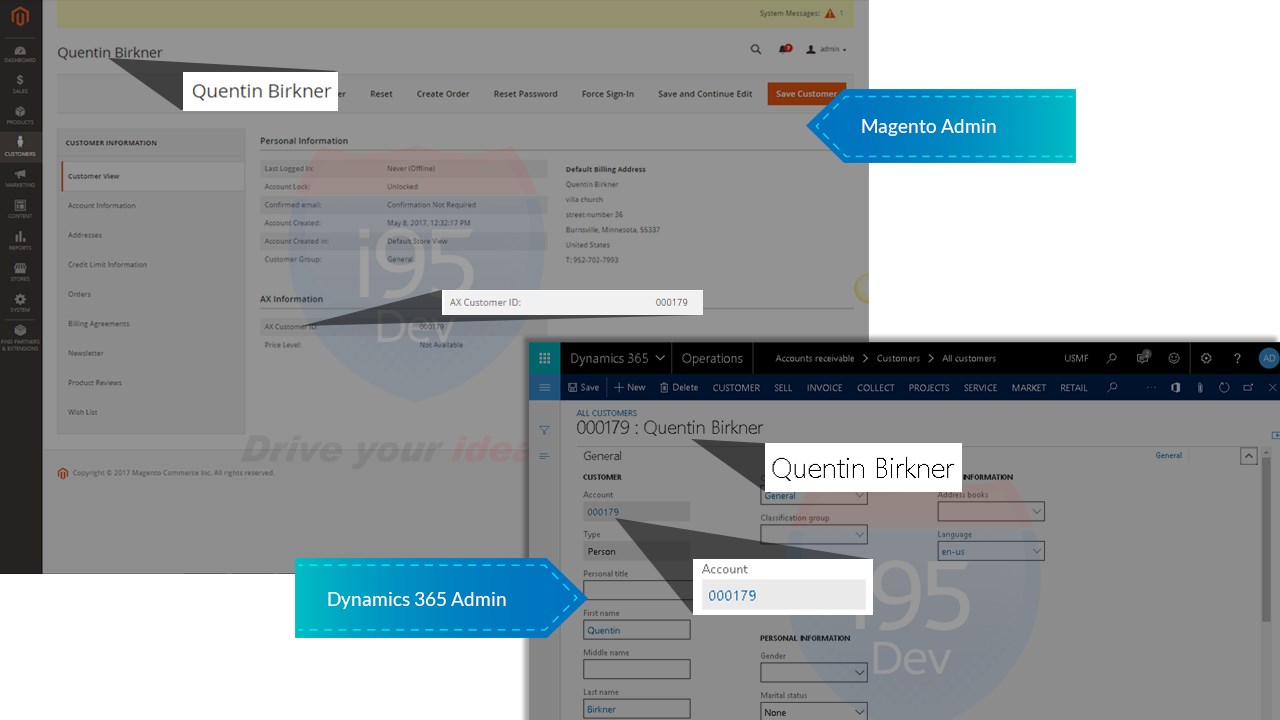Toggle the Dynamics navigation pane hamburger icon
1280x720 pixels.
pos(544,387)
